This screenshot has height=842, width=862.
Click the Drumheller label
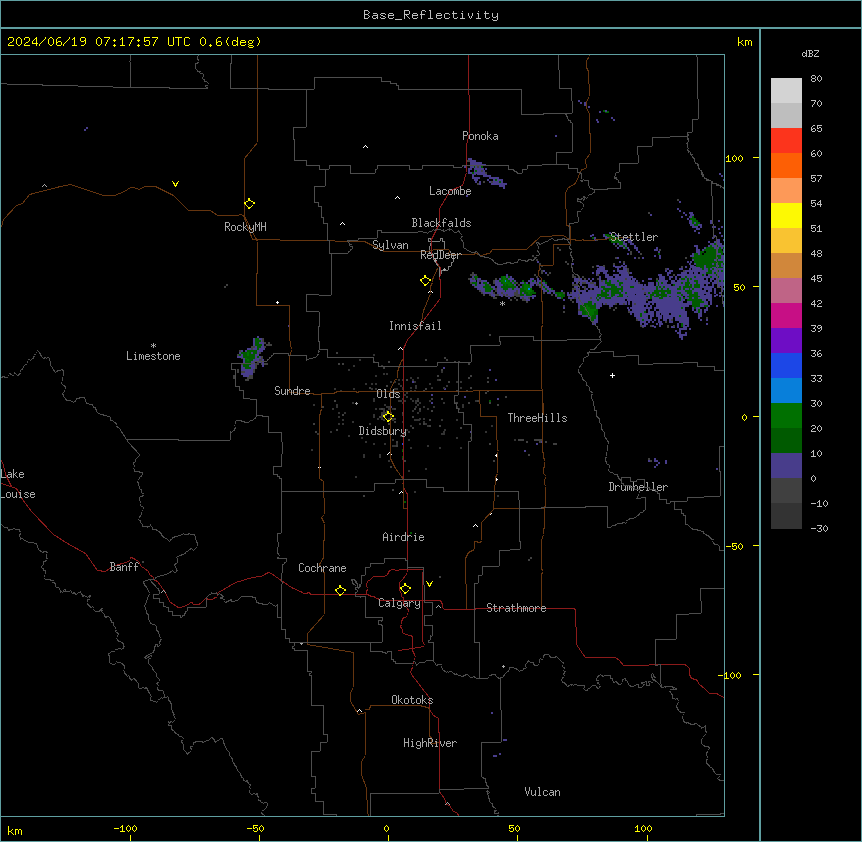click(638, 487)
